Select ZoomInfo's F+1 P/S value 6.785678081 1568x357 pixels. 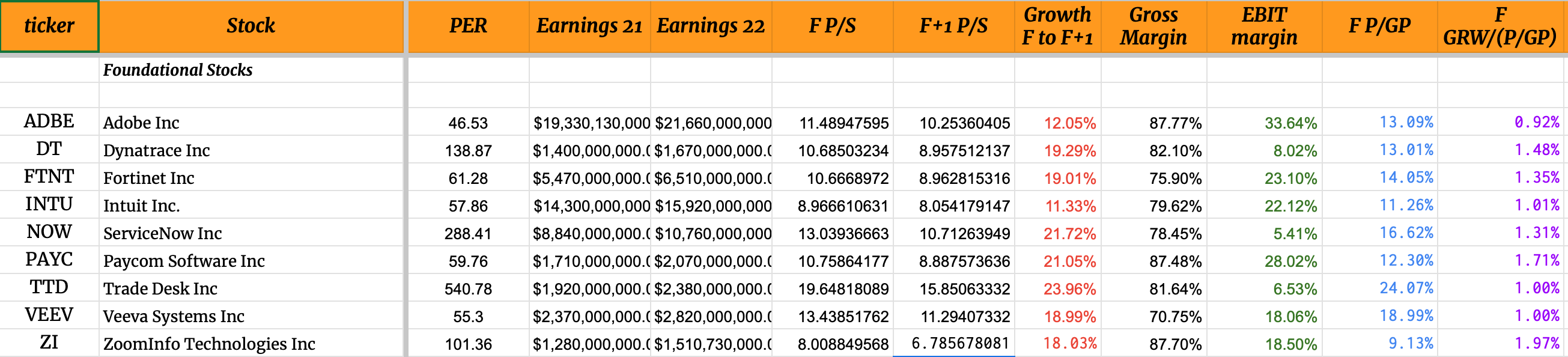(x=960, y=344)
